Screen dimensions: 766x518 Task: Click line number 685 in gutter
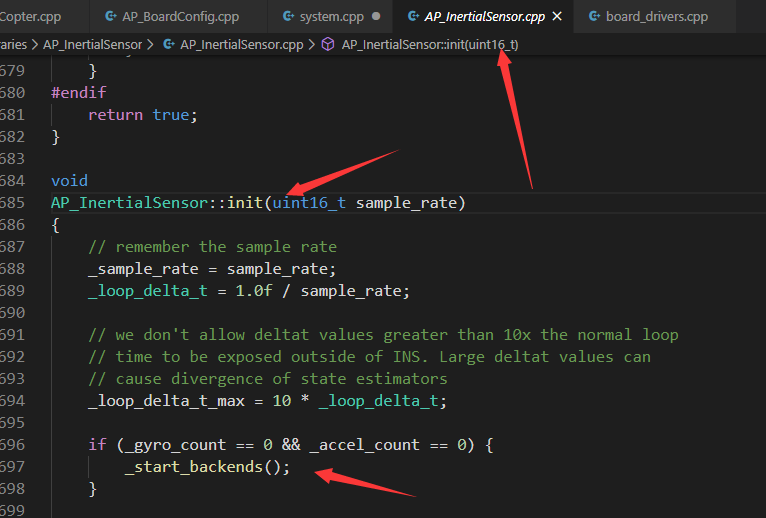coord(12,202)
